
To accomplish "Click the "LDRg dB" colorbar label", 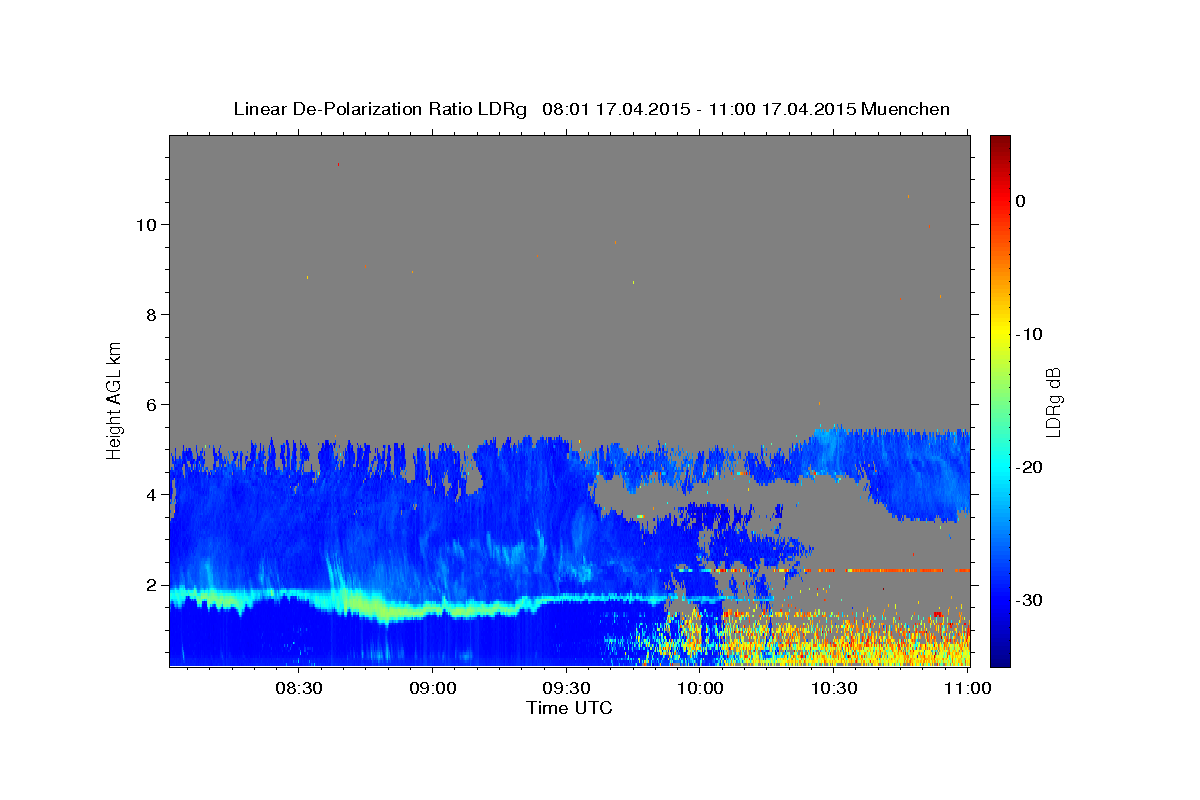I will pos(1053,403).
